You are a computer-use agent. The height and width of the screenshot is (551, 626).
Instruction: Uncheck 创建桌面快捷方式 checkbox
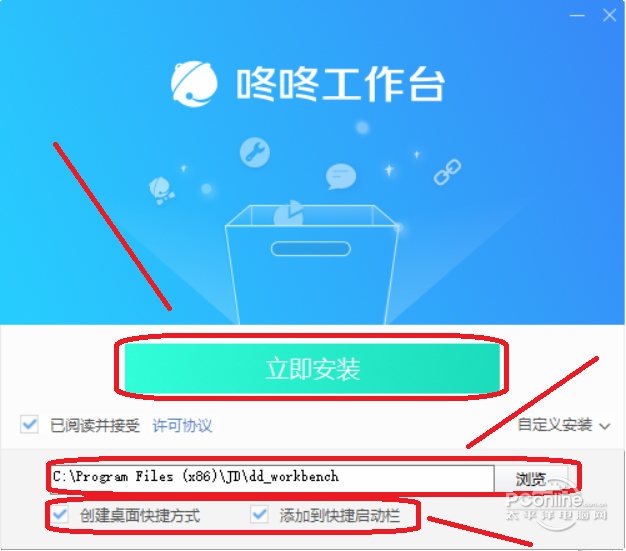click(60, 514)
